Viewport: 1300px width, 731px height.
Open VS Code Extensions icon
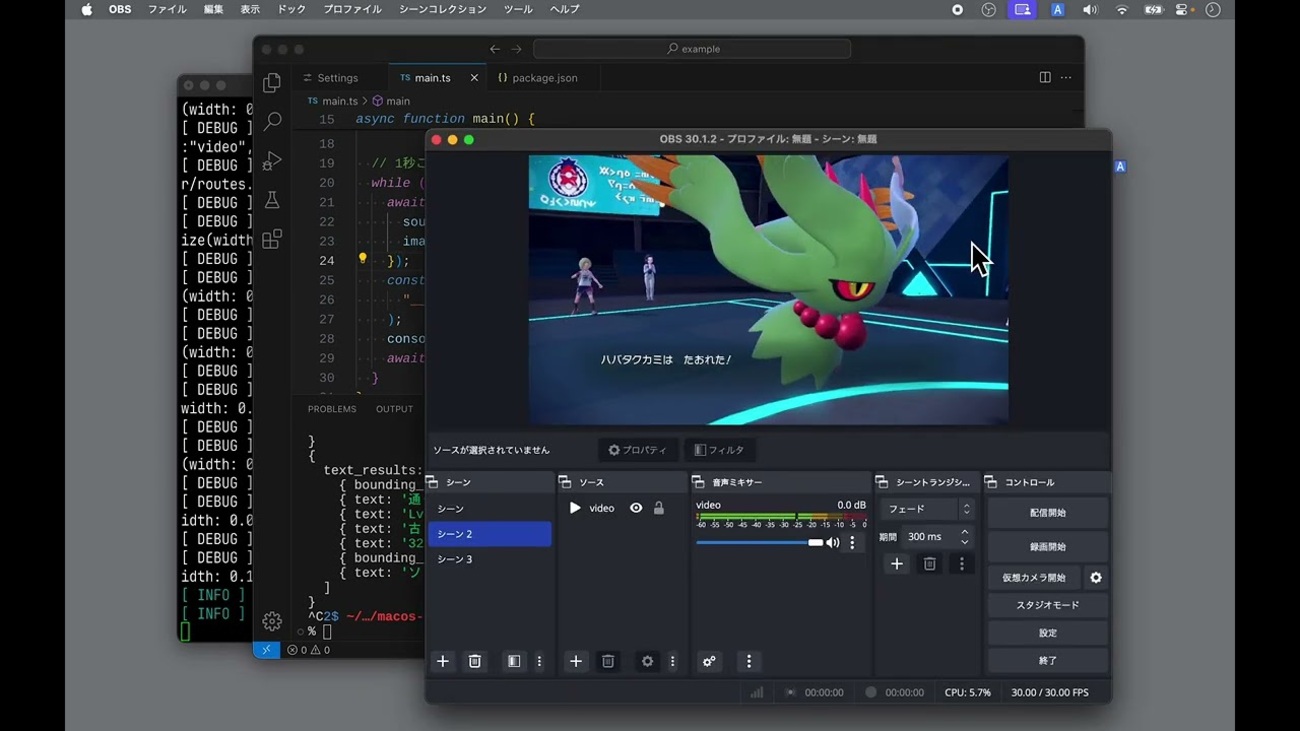point(272,239)
